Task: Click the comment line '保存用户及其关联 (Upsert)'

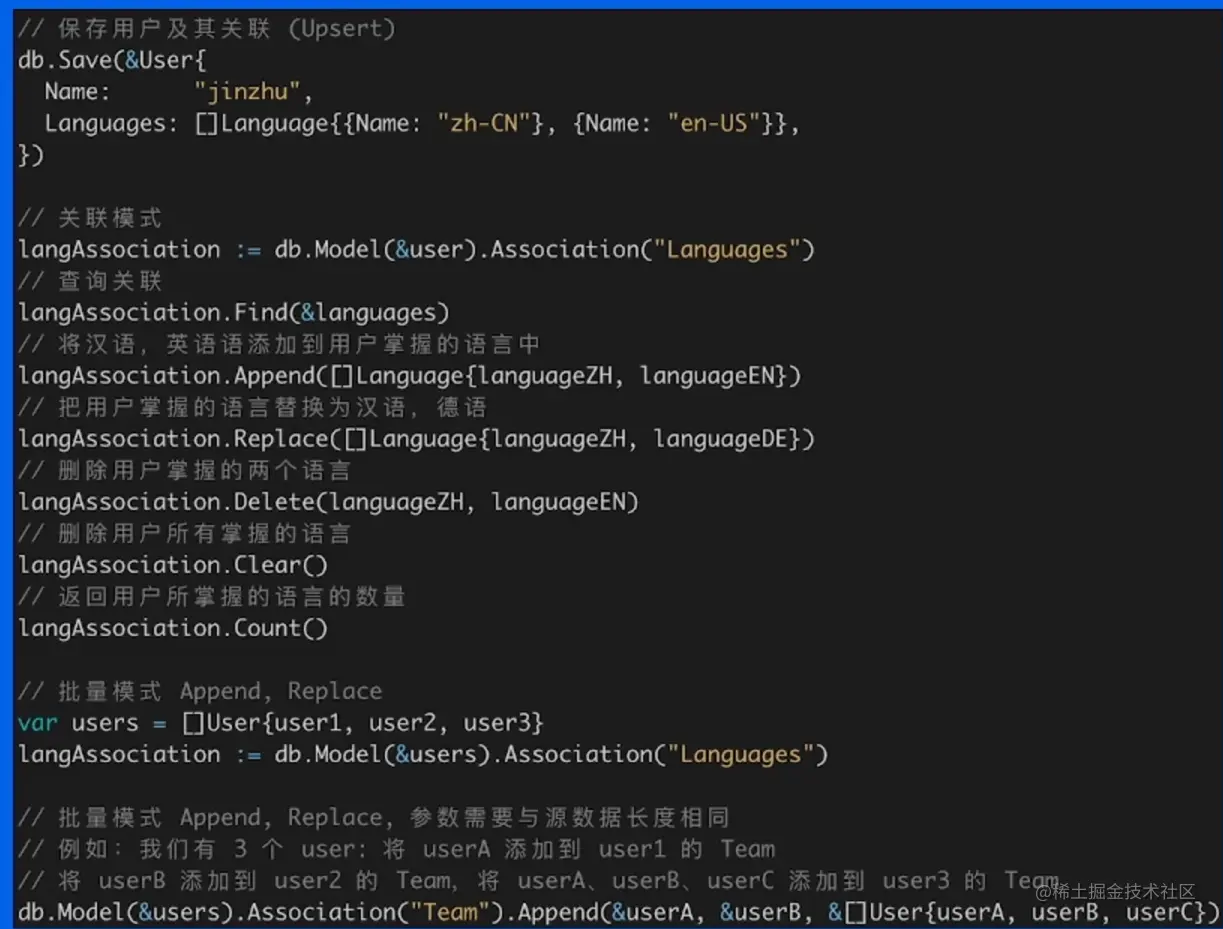Action: [x=207, y=29]
